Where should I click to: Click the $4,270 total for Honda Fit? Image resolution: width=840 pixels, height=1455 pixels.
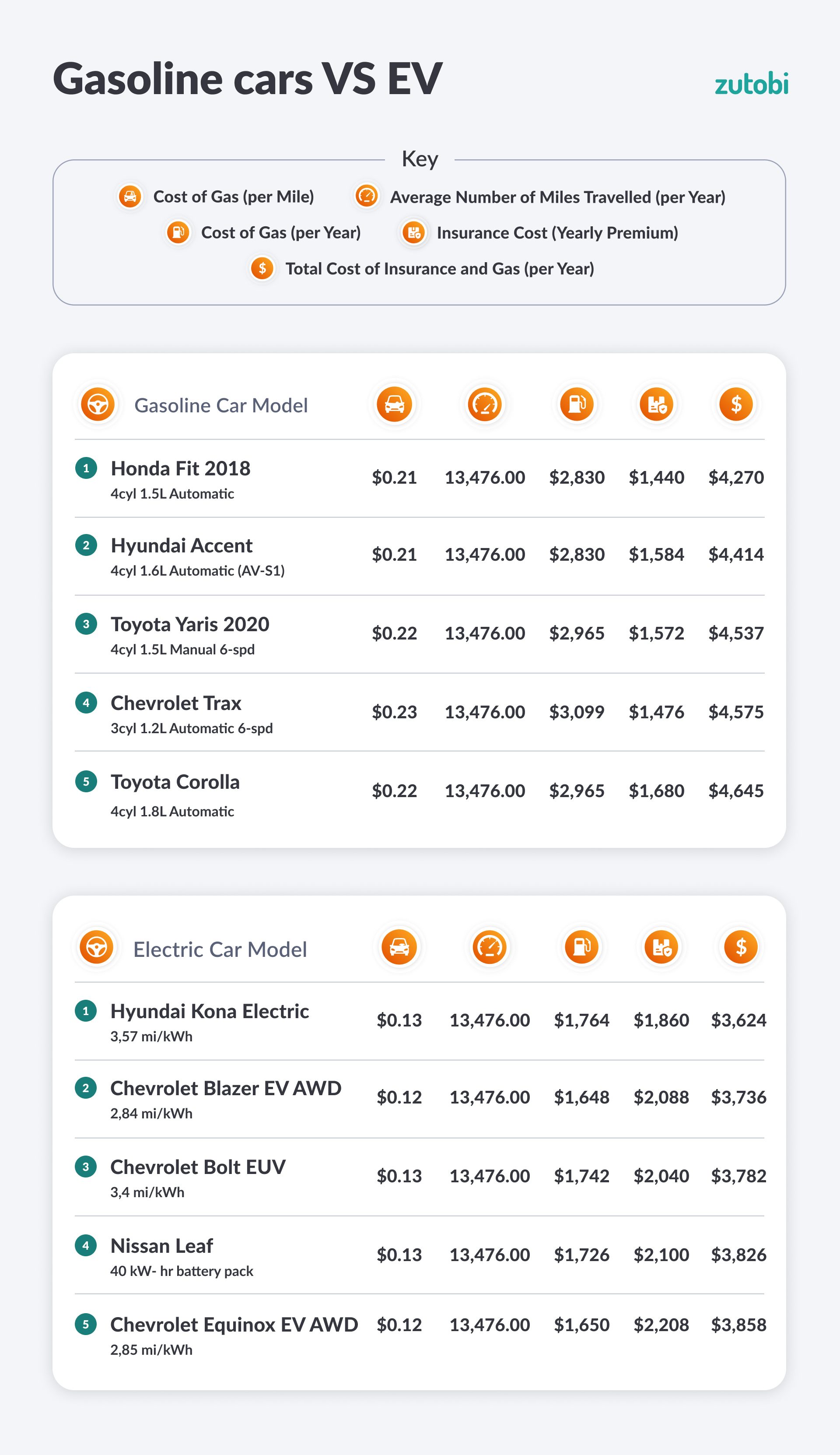click(x=735, y=478)
